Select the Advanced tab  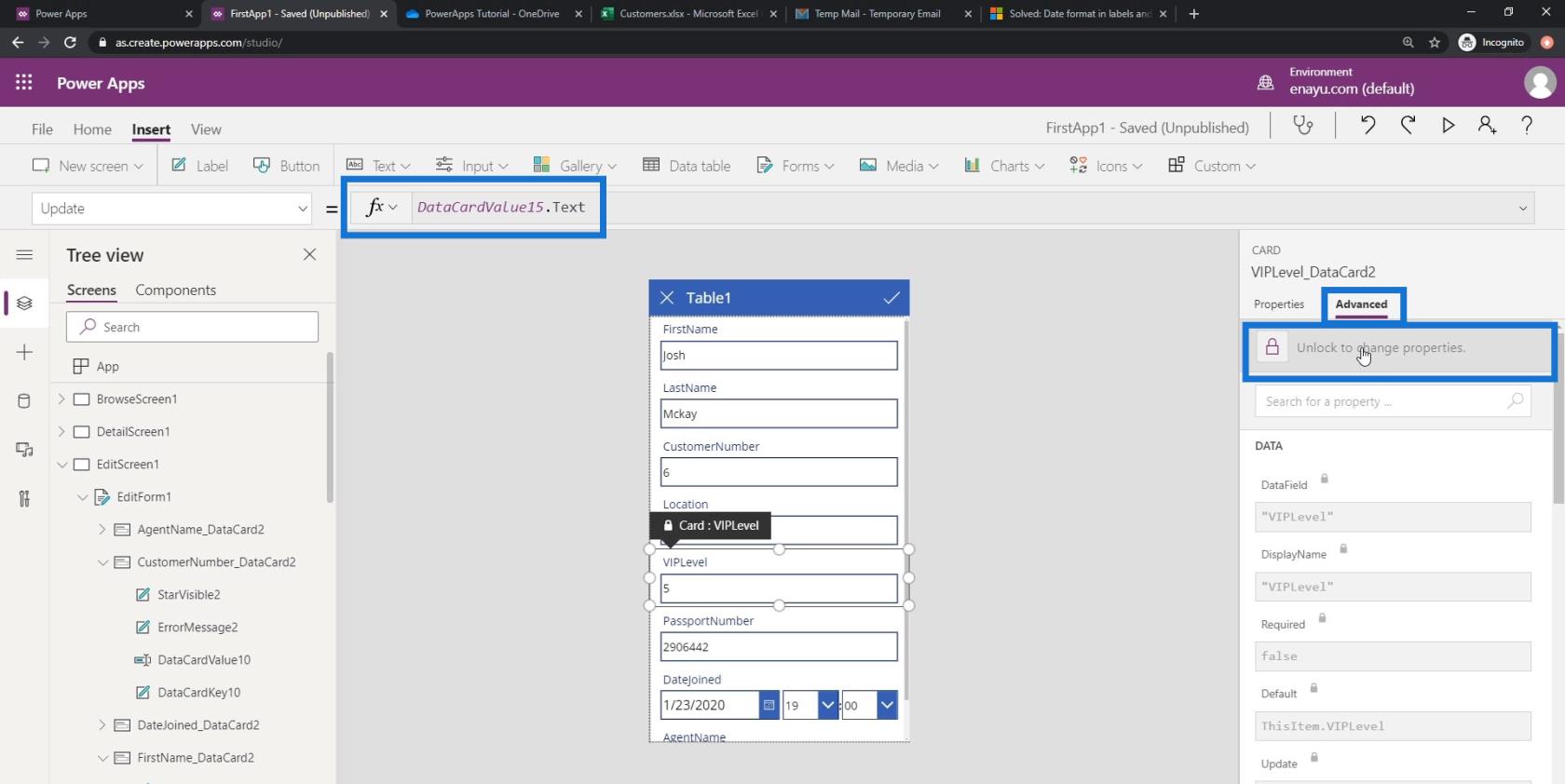click(1361, 304)
